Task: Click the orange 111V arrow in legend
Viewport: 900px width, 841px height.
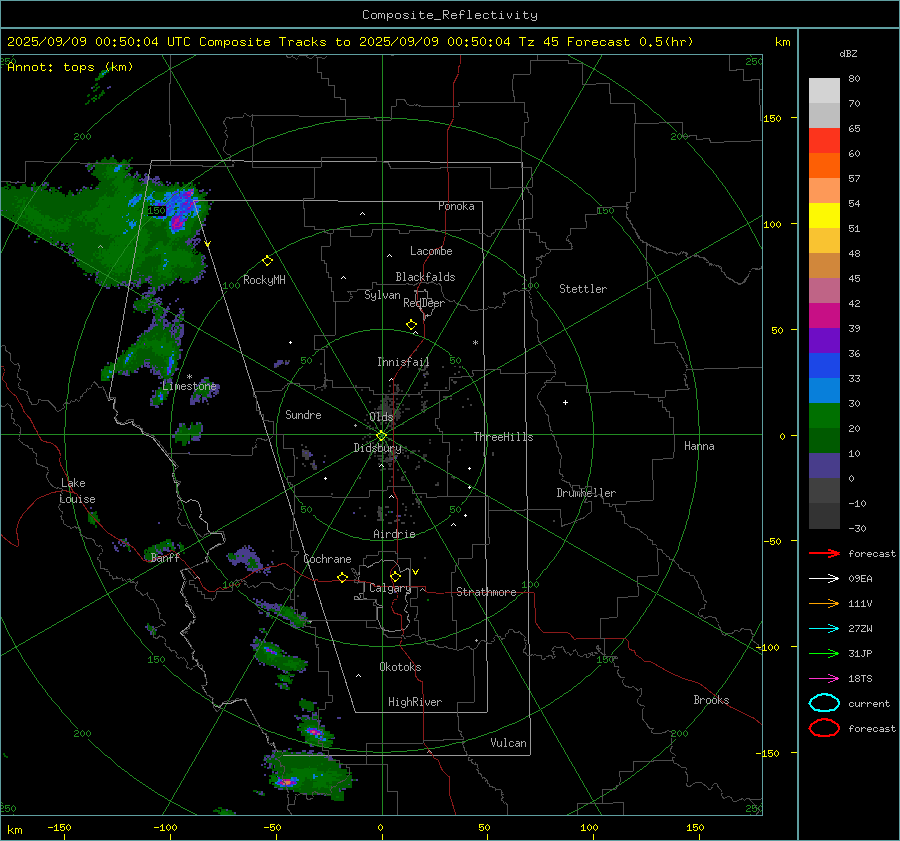Action: coord(824,603)
